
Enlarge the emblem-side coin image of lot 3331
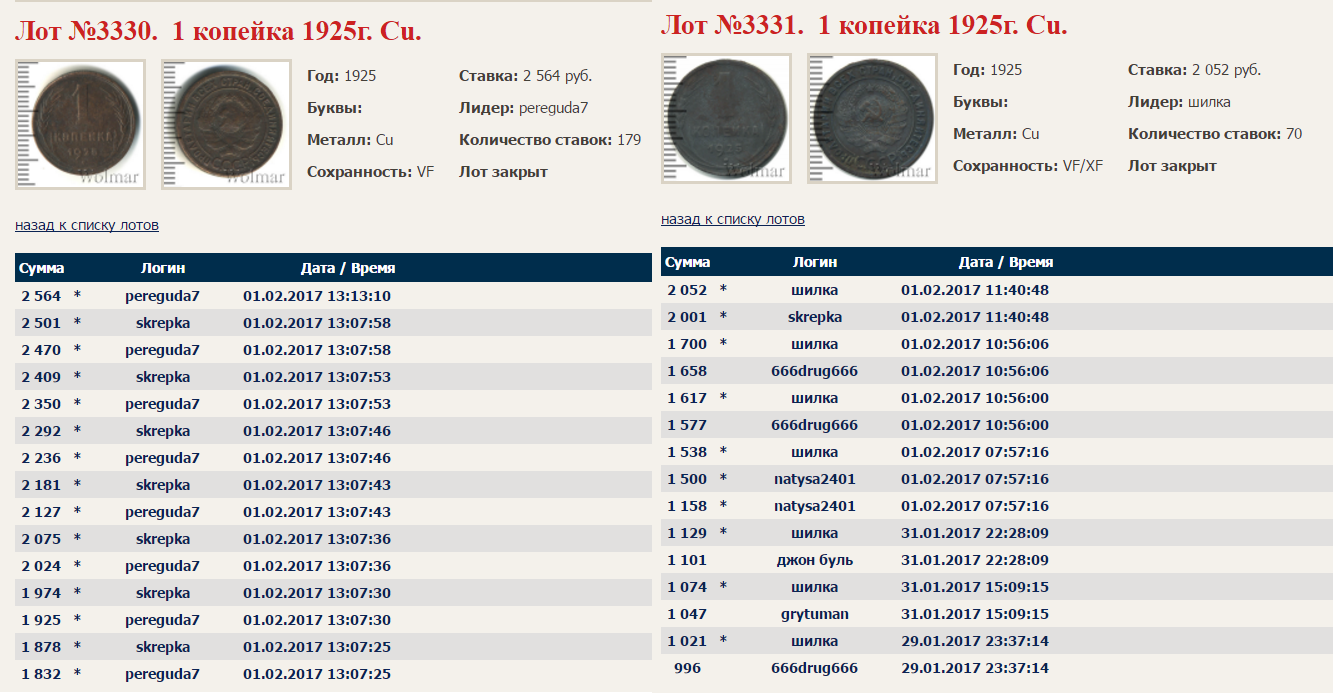point(872,118)
